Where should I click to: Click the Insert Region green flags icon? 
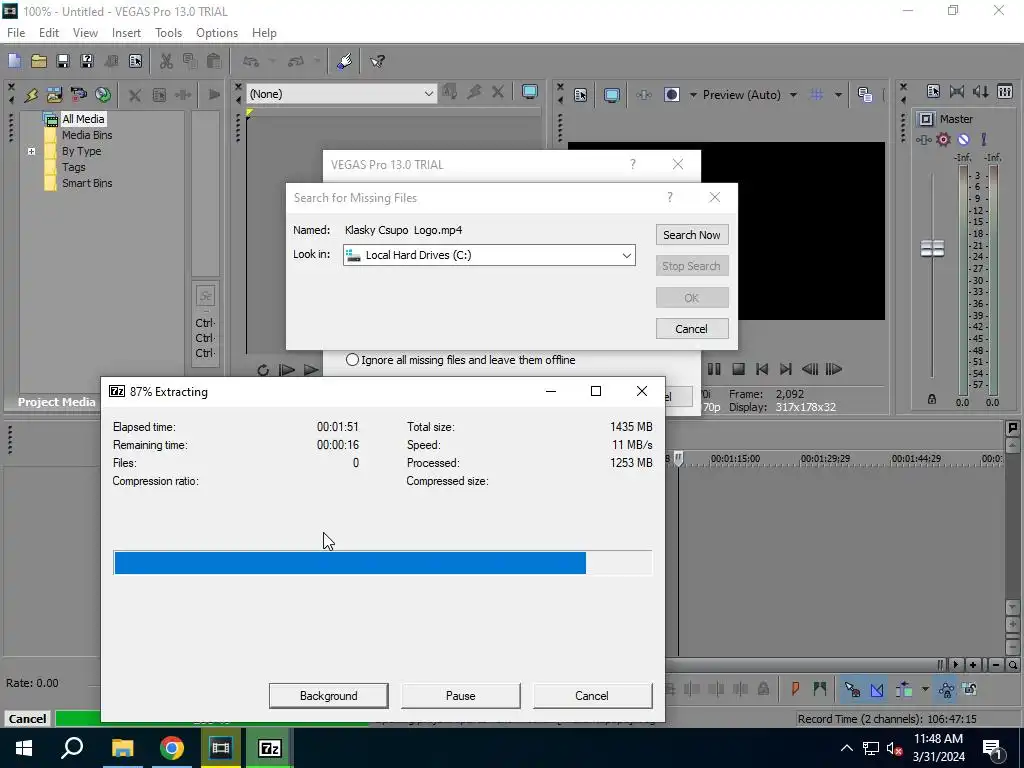[x=820, y=689]
